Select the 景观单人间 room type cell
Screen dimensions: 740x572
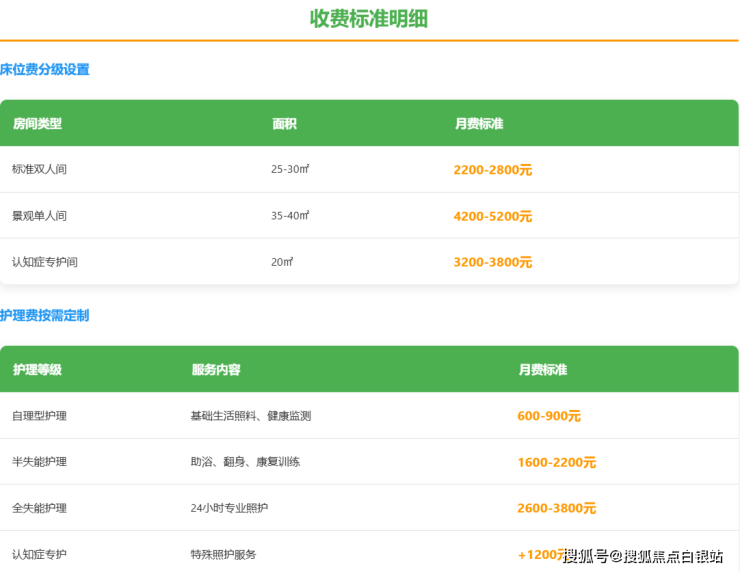(40, 216)
